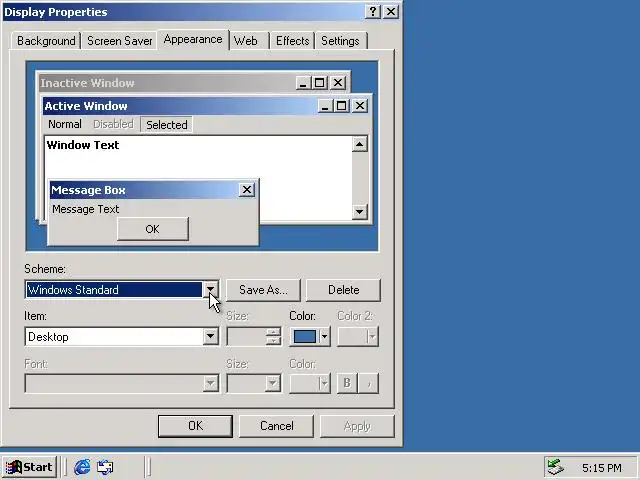Open the Font Color picker
Viewport: 640px width, 480px height.
pos(310,383)
